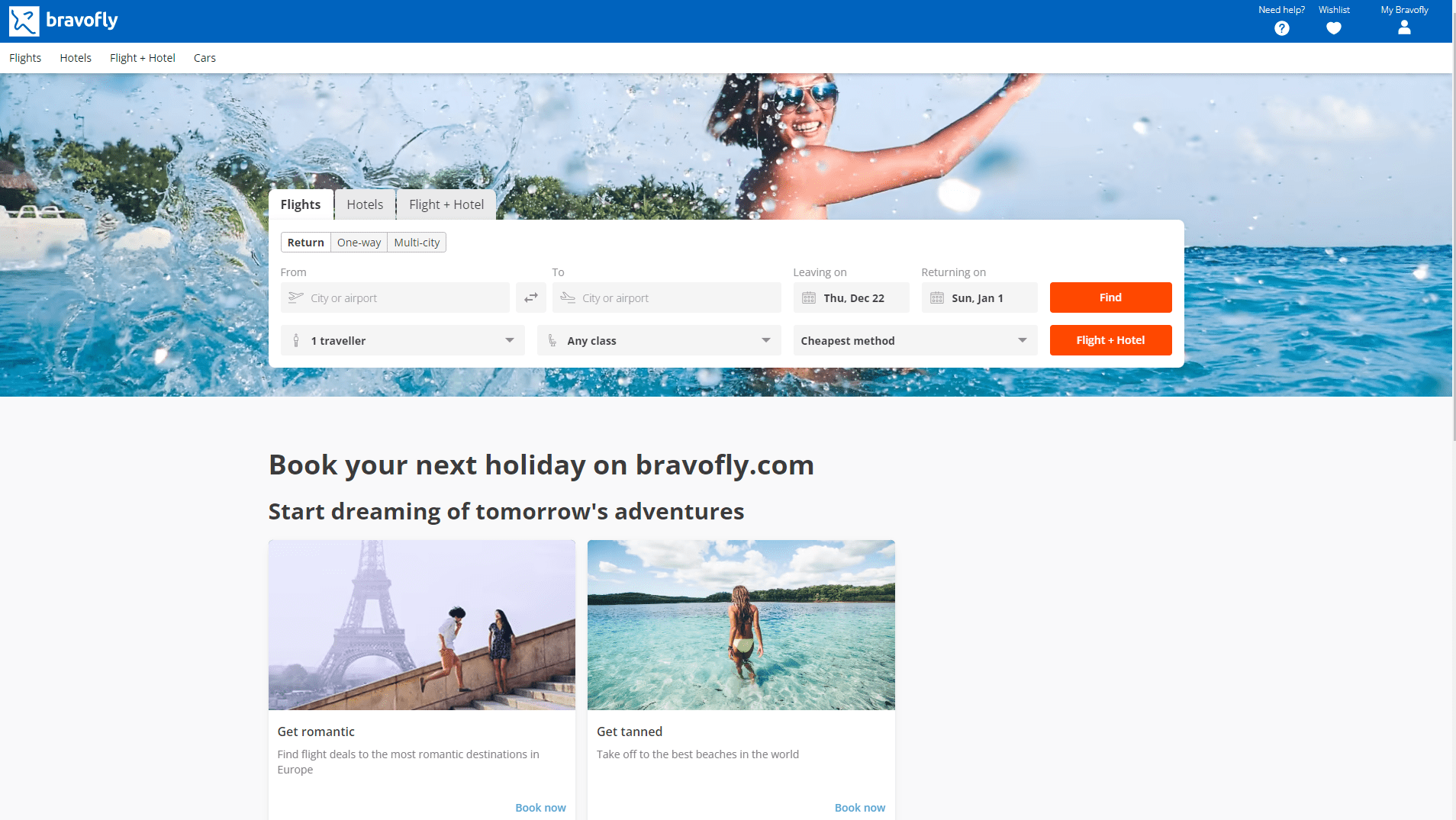1456x820 pixels.
Task: Expand the Any class dropdown
Action: point(659,340)
